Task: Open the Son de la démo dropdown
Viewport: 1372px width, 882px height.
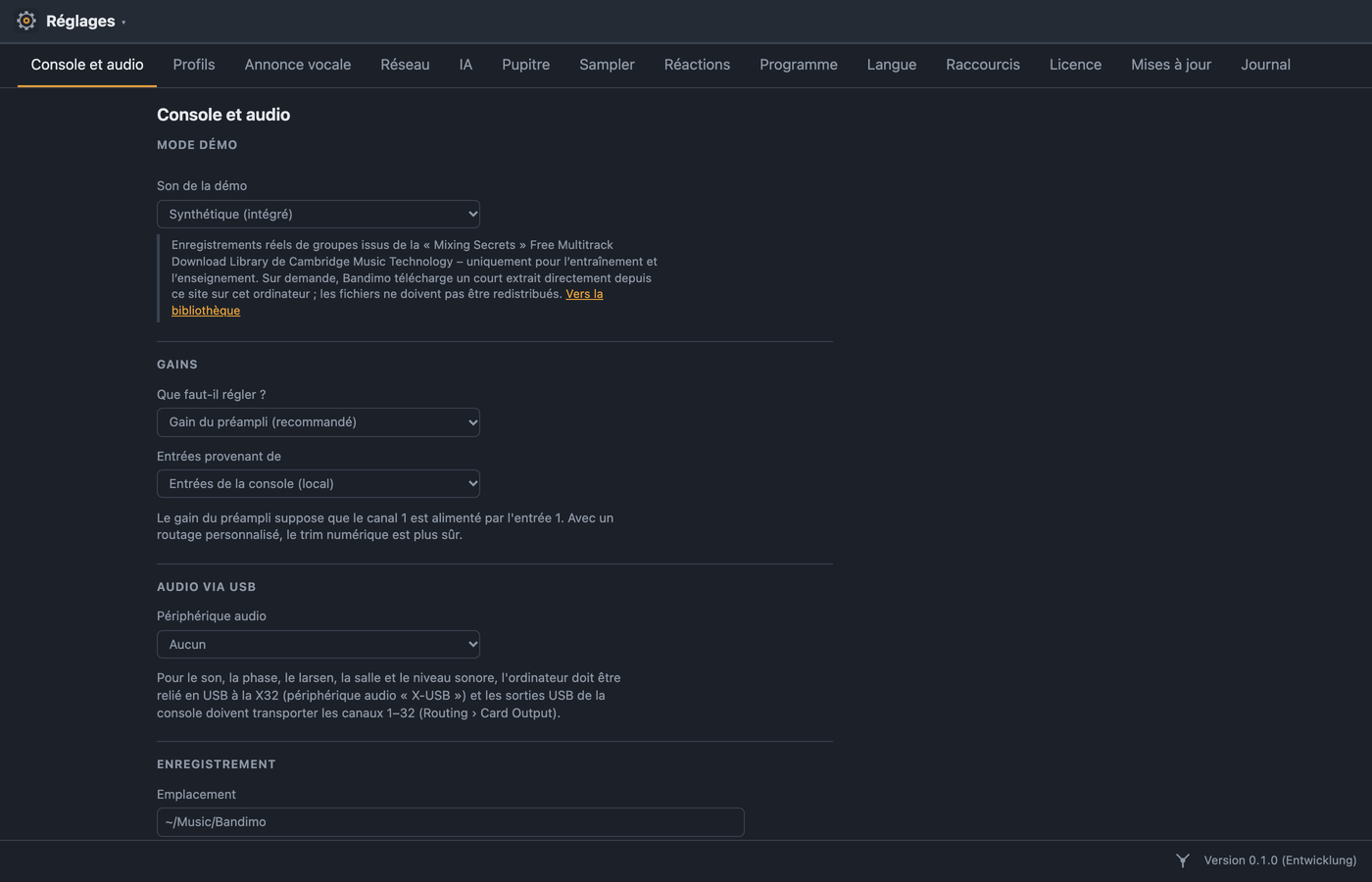Action: point(318,214)
